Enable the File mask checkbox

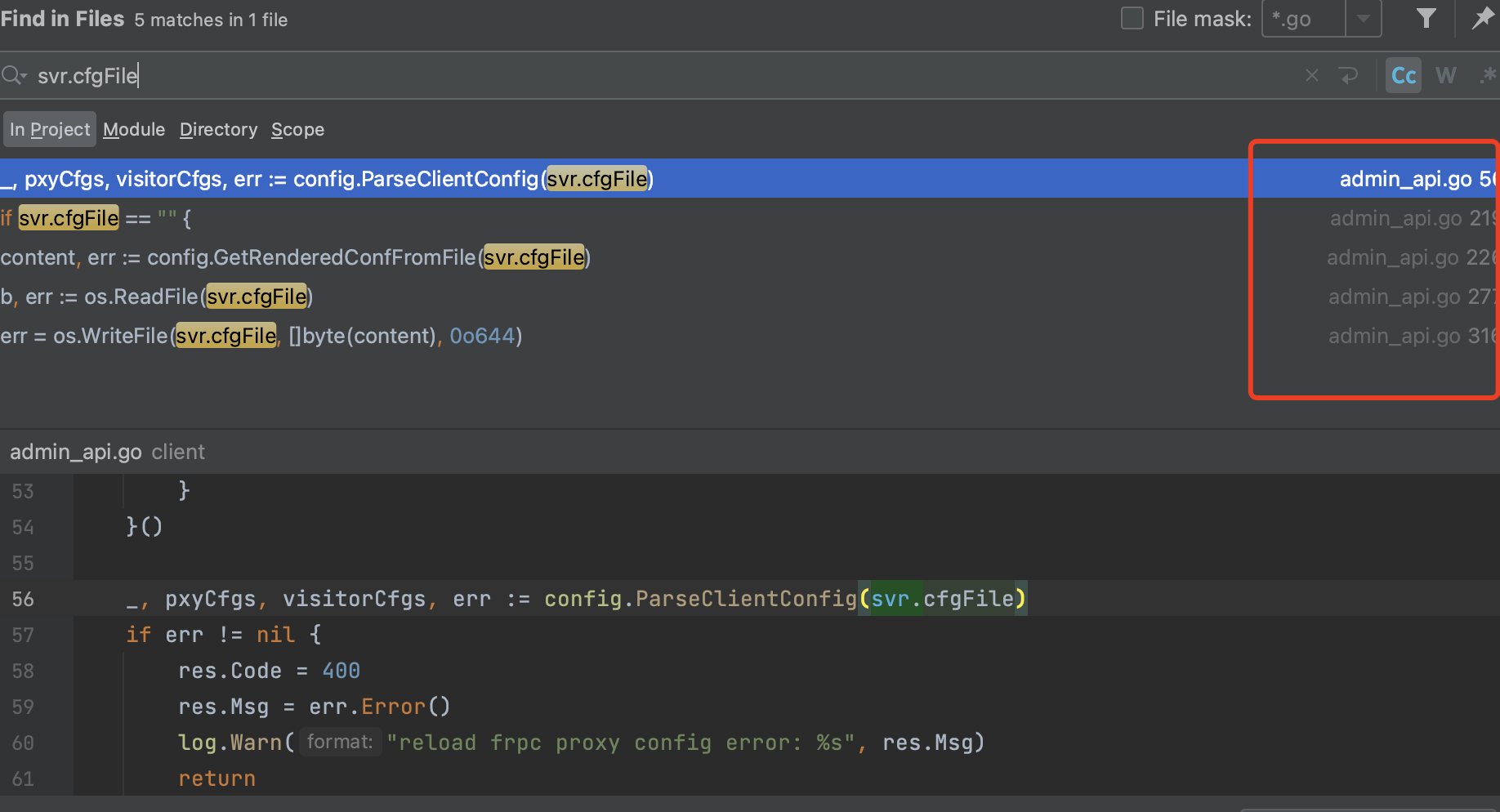1132,18
